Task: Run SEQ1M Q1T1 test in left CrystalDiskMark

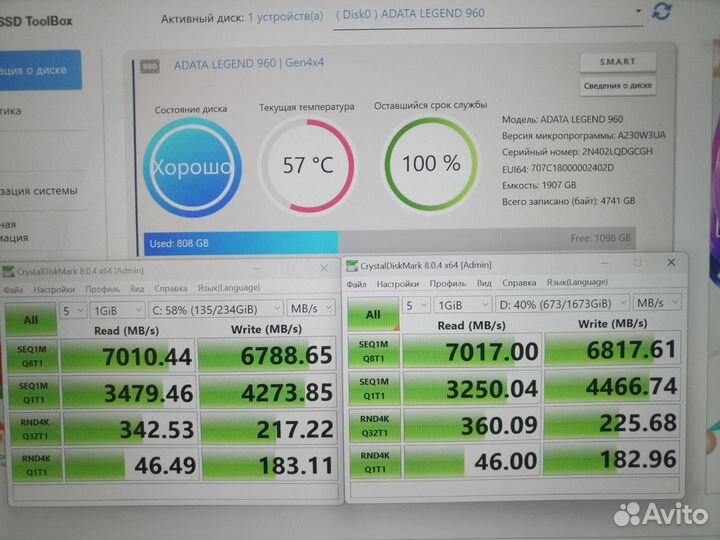Action: [34, 393]
